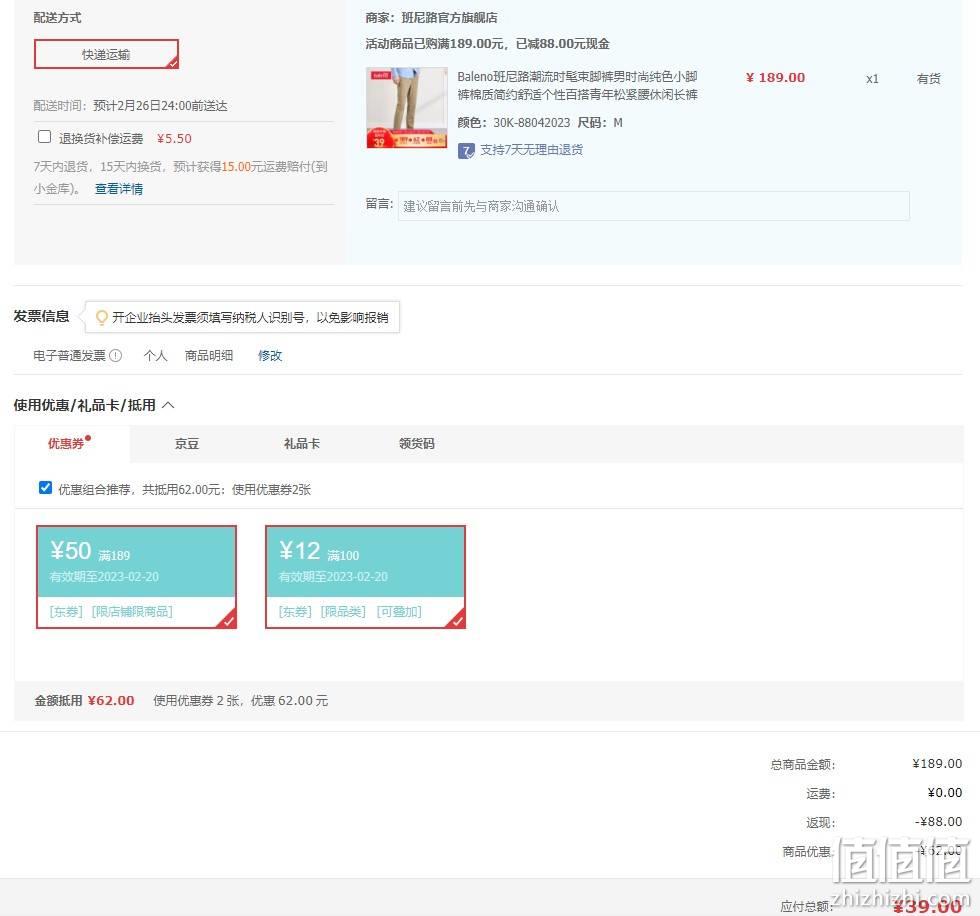Click the 支持7天无理由退货 text

click(x=531, y=150)
